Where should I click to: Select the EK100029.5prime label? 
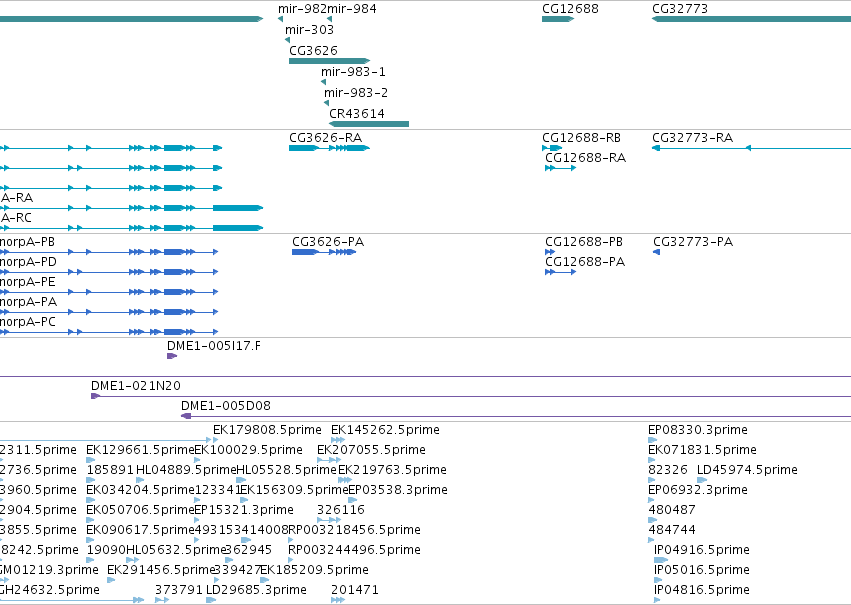249,450
